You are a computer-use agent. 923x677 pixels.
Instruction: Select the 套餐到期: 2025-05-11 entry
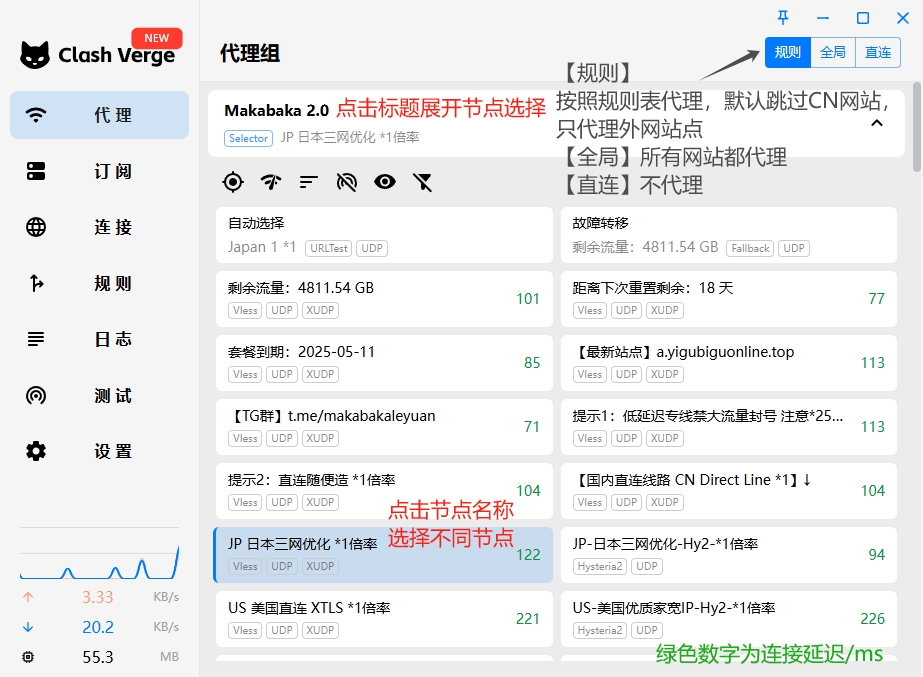[x=384, y=363]
